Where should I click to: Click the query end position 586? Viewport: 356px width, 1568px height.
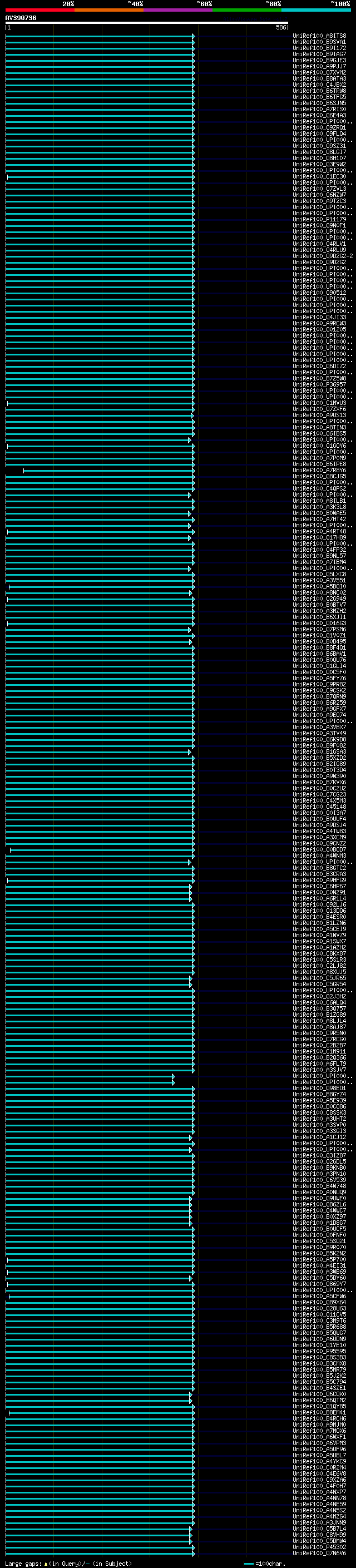tap(280, 28)
